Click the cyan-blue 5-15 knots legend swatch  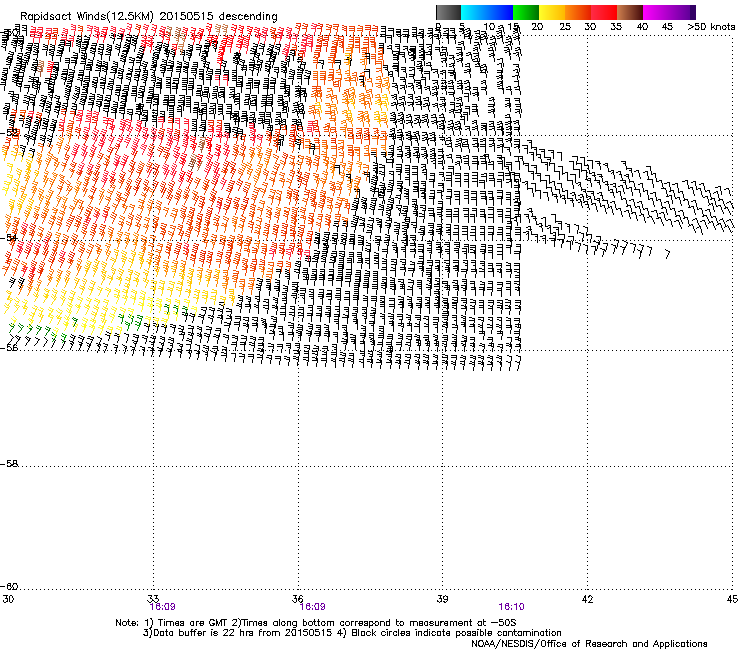pyautogui.click(x=487, y=12)
